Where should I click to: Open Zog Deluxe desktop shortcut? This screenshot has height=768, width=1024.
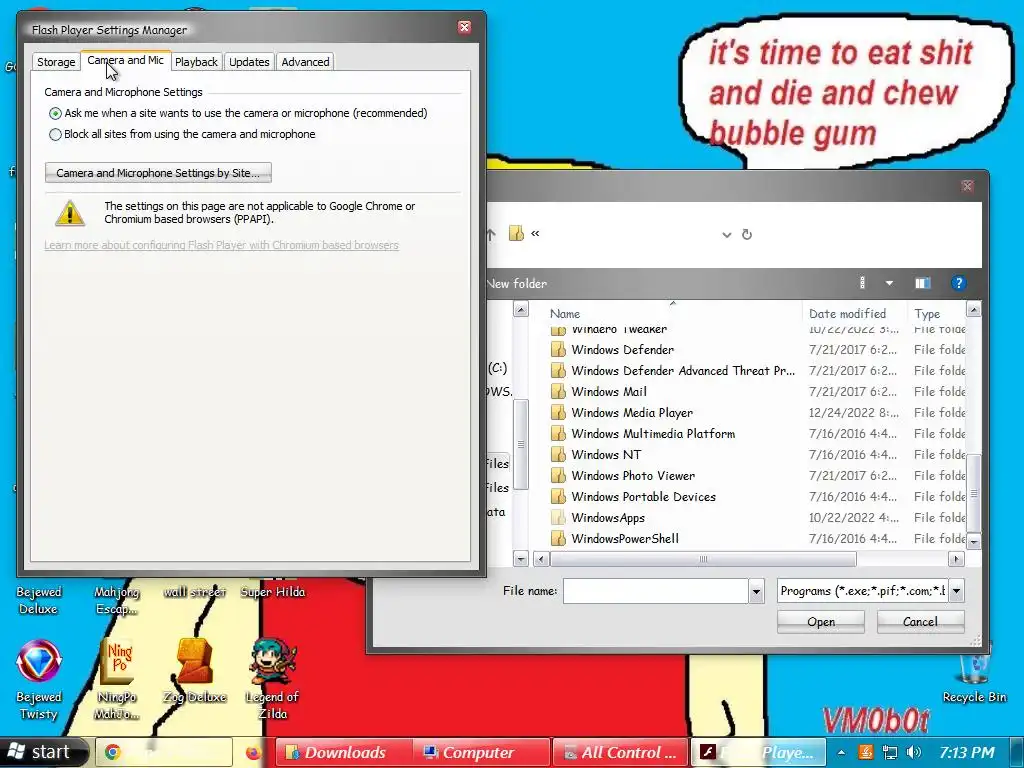click(x=195, y=671)
